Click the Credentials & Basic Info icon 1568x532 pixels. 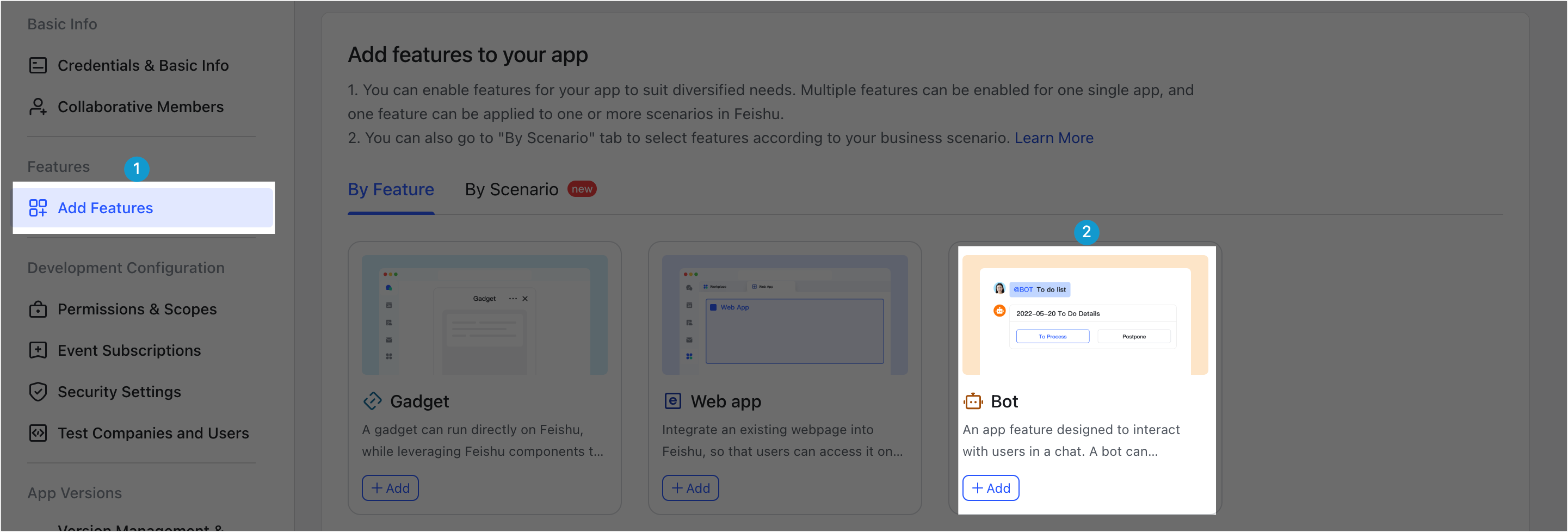38,65
